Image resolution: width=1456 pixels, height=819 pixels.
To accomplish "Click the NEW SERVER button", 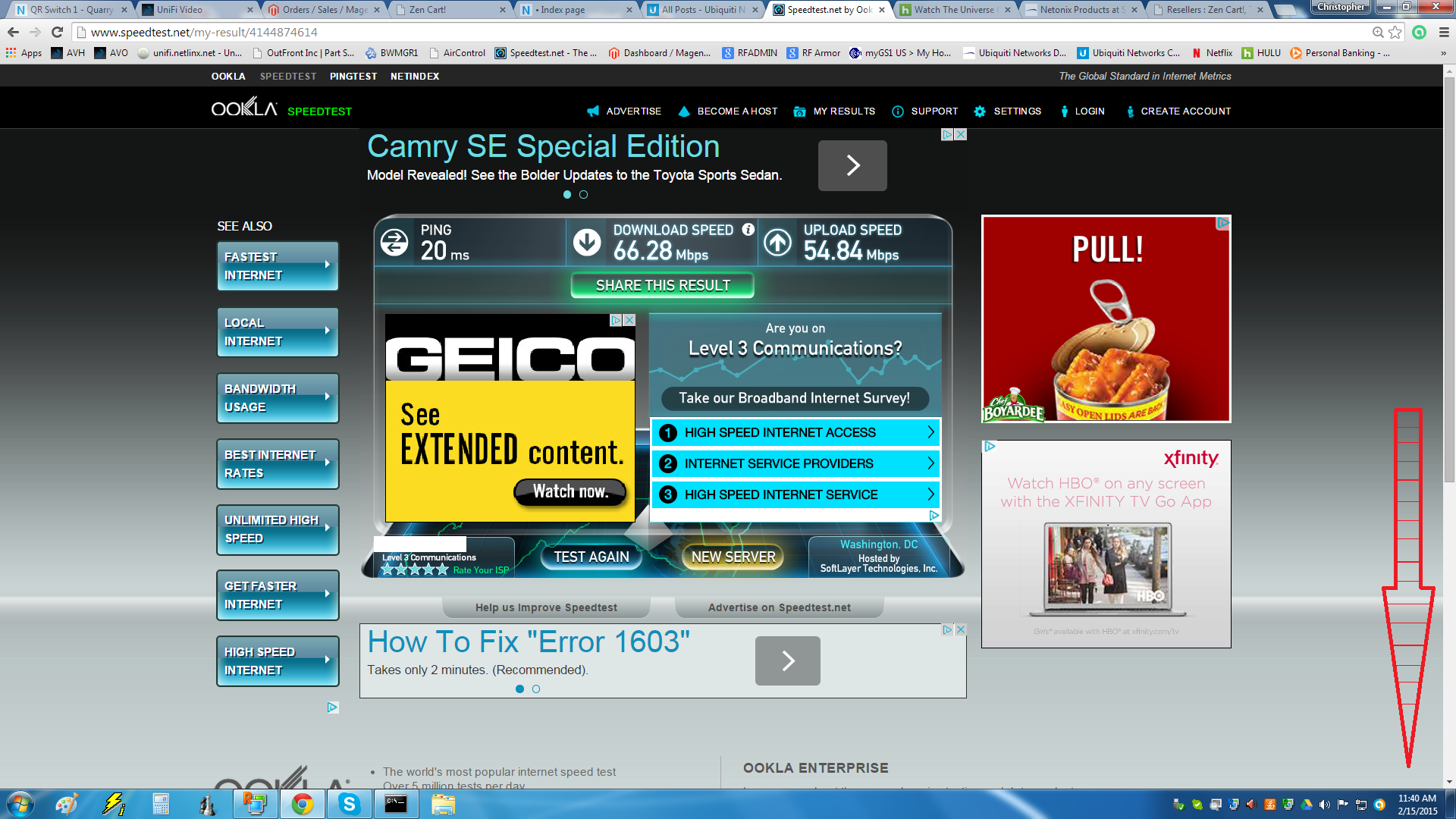I will [x=733, y=557].
